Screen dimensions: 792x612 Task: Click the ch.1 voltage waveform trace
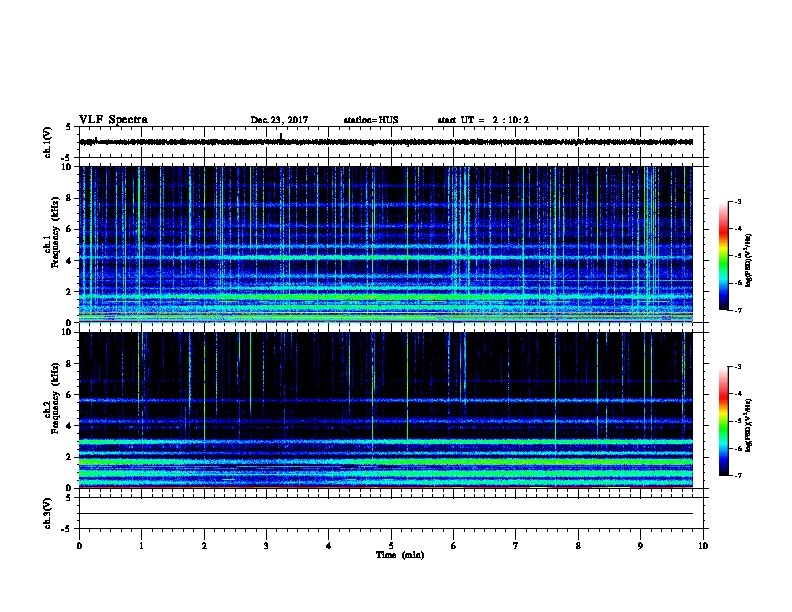tap(386, 142)
